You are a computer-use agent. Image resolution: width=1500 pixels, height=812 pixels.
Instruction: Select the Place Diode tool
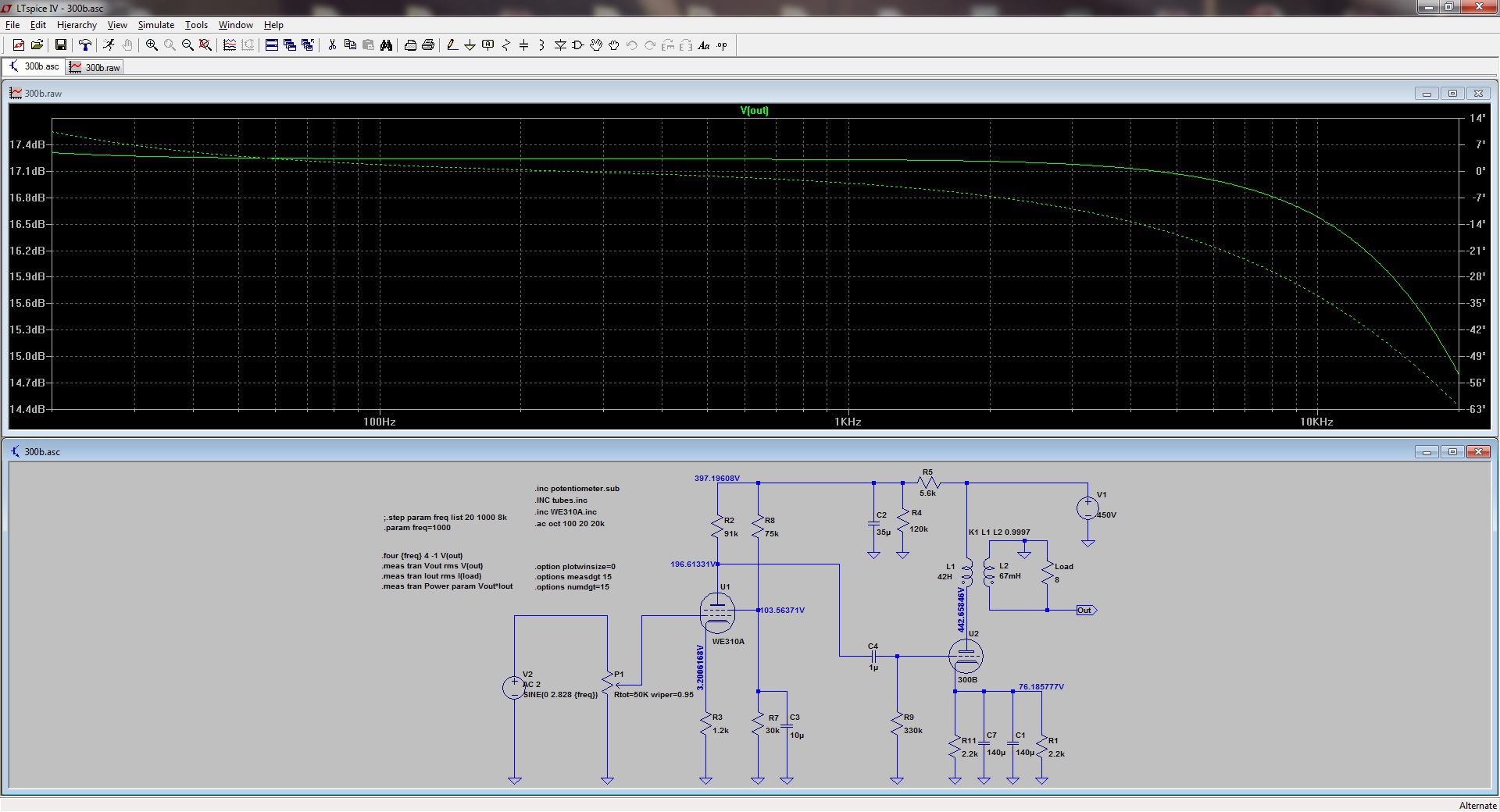point(559,45)
